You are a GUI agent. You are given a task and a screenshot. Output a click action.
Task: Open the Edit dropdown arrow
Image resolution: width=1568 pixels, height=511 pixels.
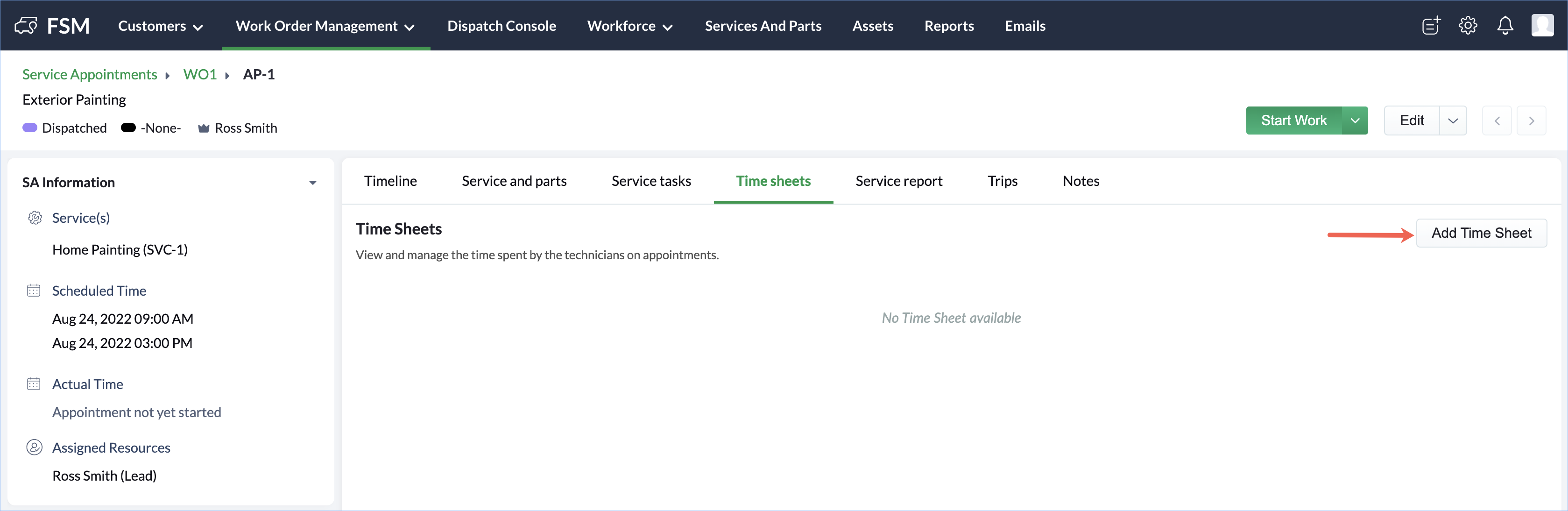click(1453, 121)
